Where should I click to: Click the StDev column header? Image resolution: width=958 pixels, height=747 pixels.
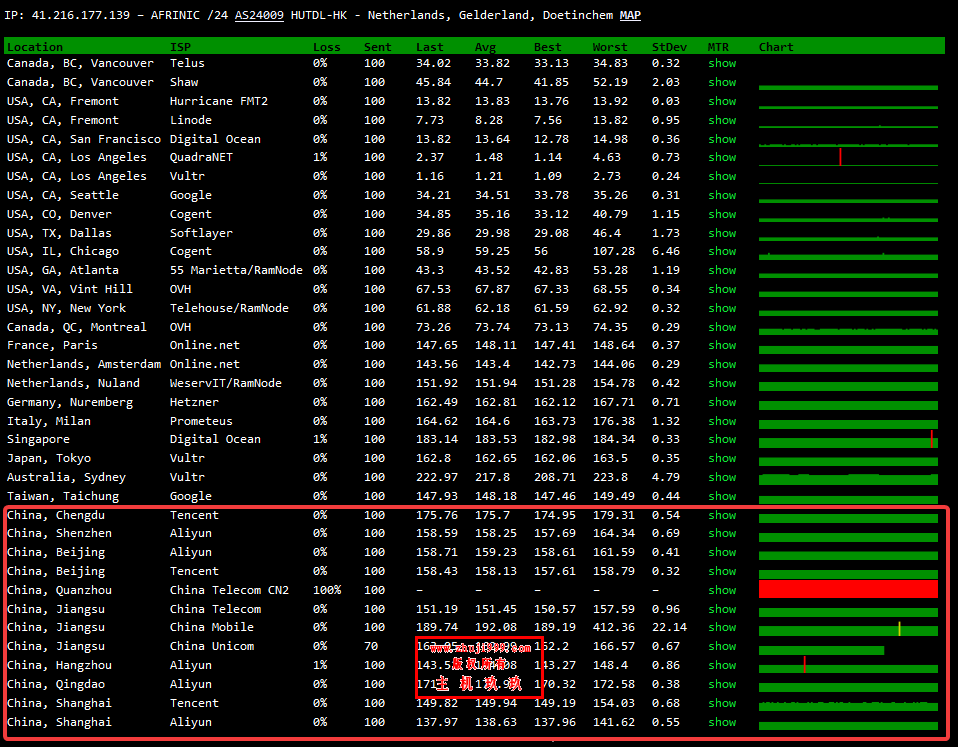click(669, 47)
